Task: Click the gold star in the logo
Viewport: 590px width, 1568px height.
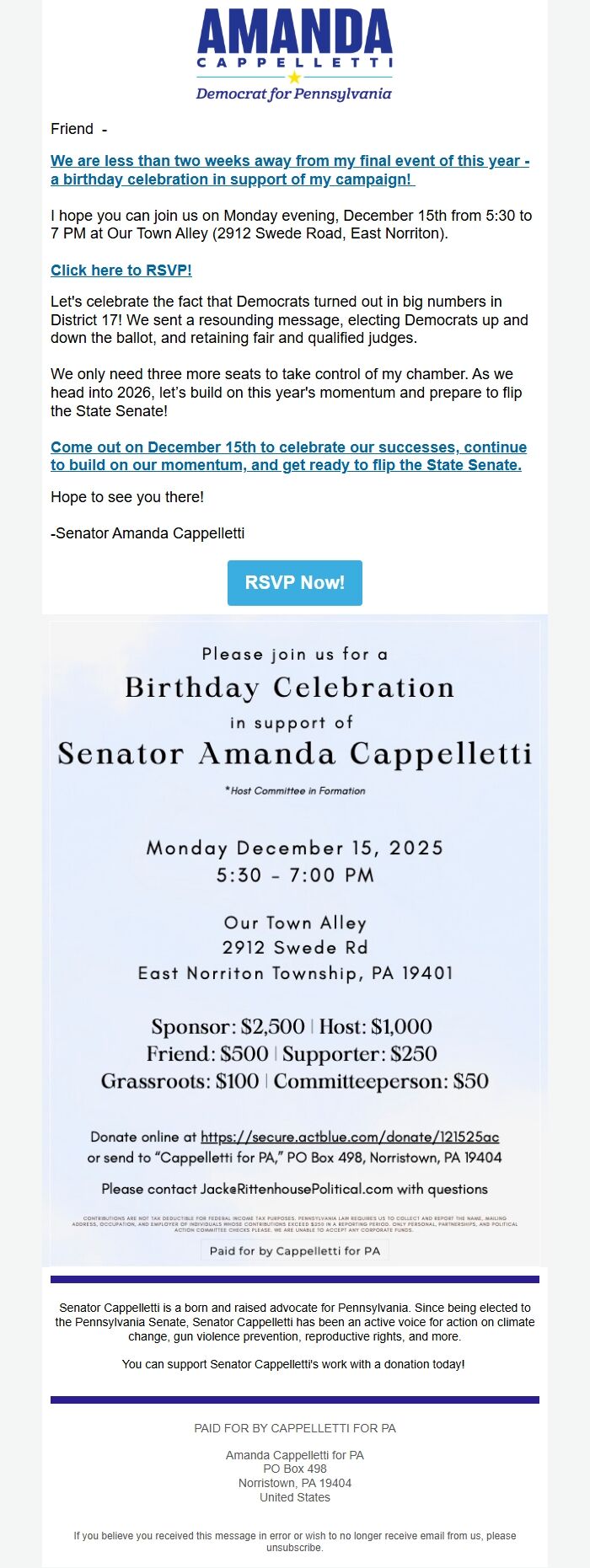Action: pos(294,76)
